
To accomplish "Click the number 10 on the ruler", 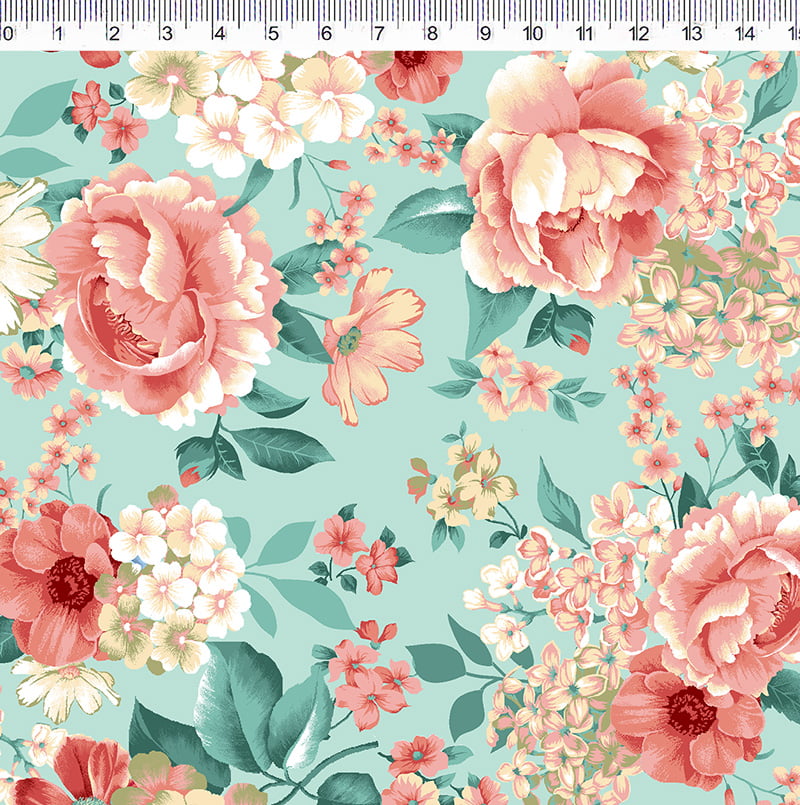I will pos(533,34).
